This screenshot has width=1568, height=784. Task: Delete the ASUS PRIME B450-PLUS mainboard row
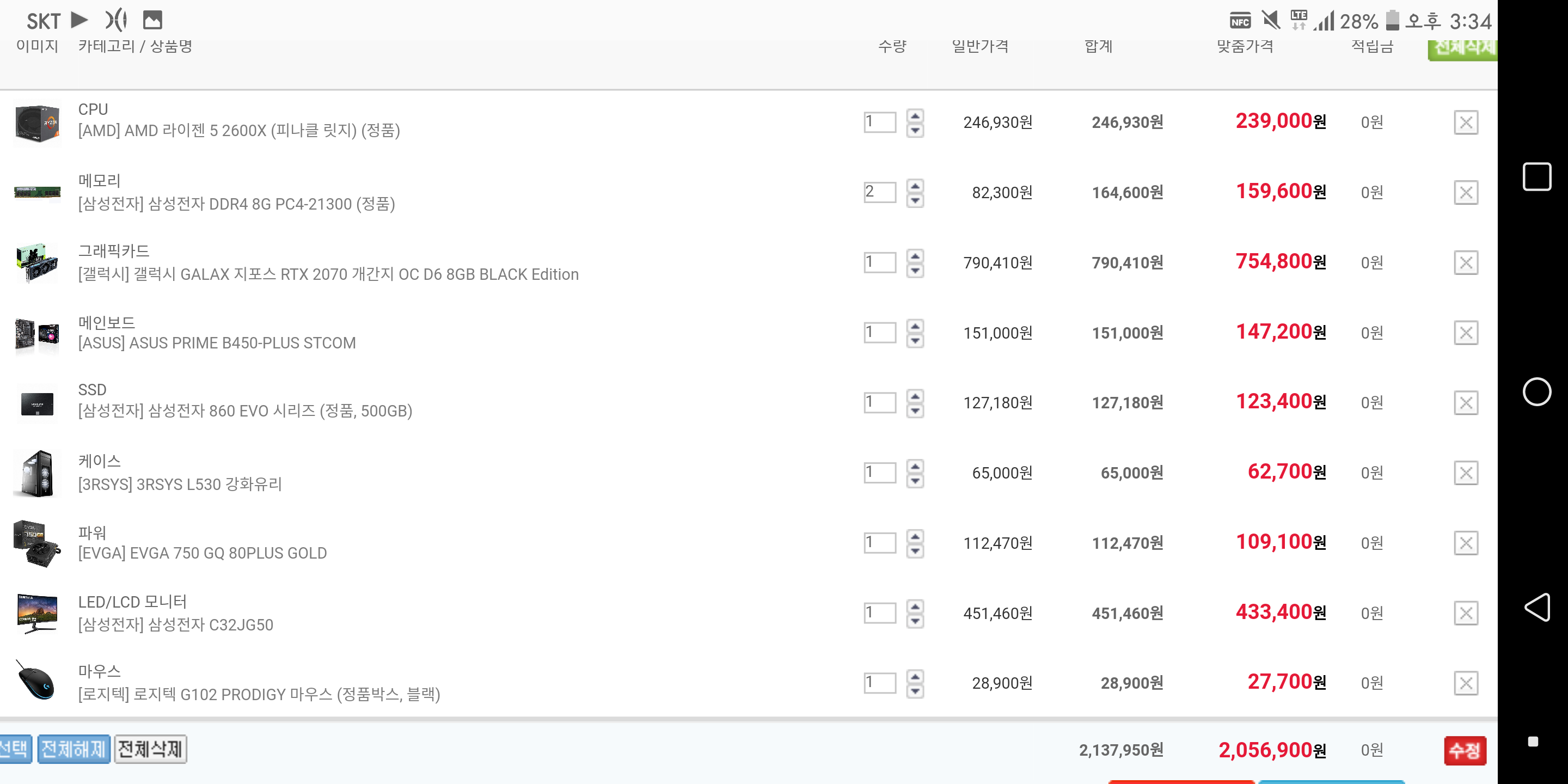(x=1465, y=333)
